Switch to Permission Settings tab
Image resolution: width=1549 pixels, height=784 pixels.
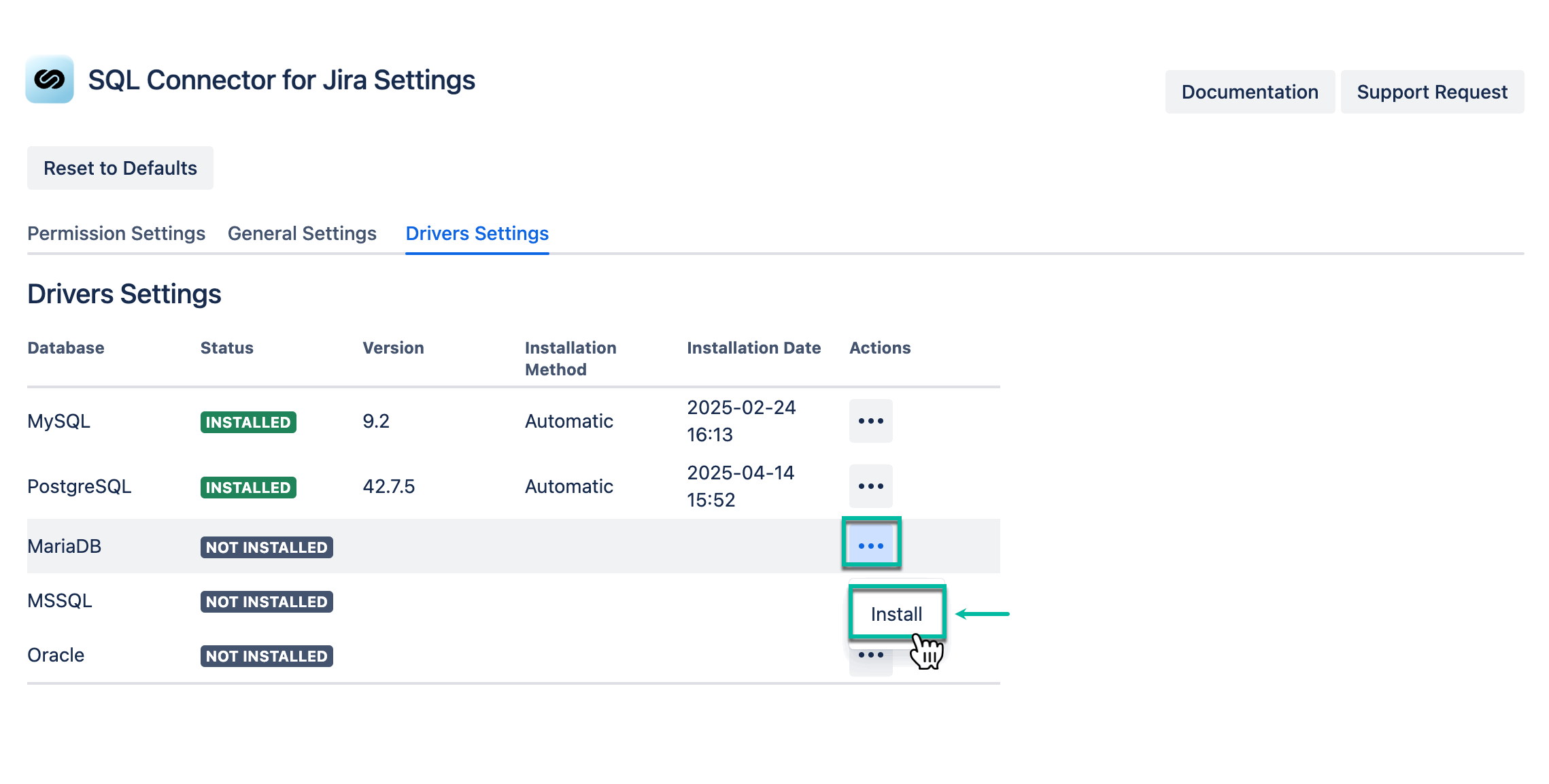[116, 233]
